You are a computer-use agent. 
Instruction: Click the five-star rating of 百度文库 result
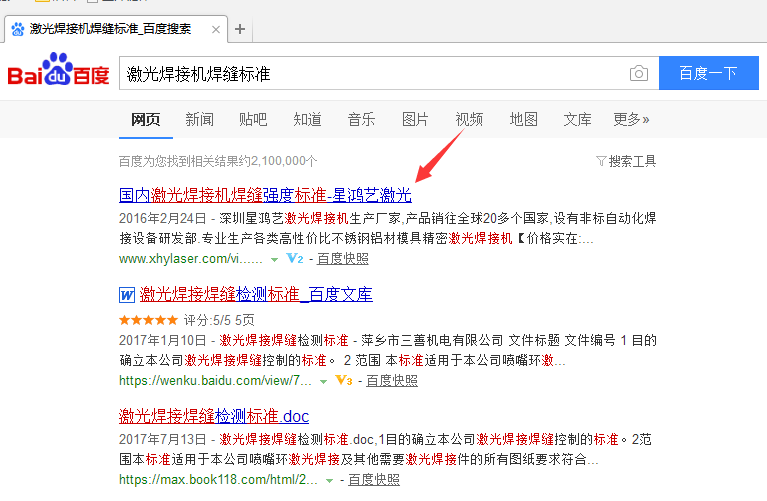tap(148, 320)
